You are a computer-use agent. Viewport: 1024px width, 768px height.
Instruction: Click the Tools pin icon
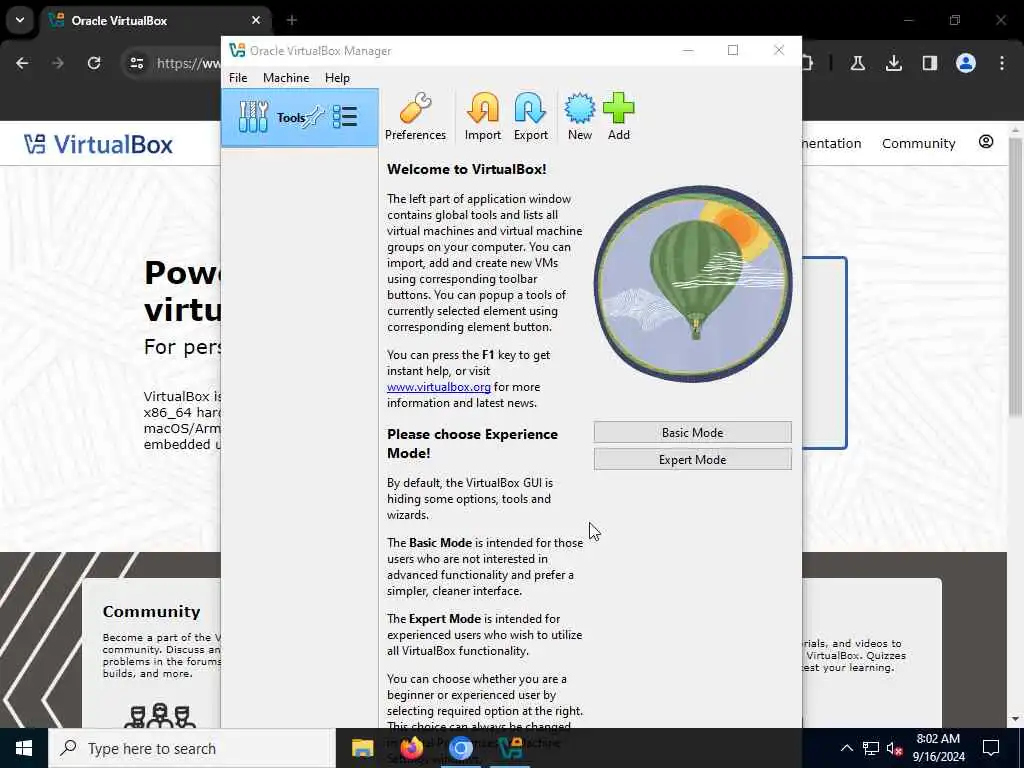(315, 117)
